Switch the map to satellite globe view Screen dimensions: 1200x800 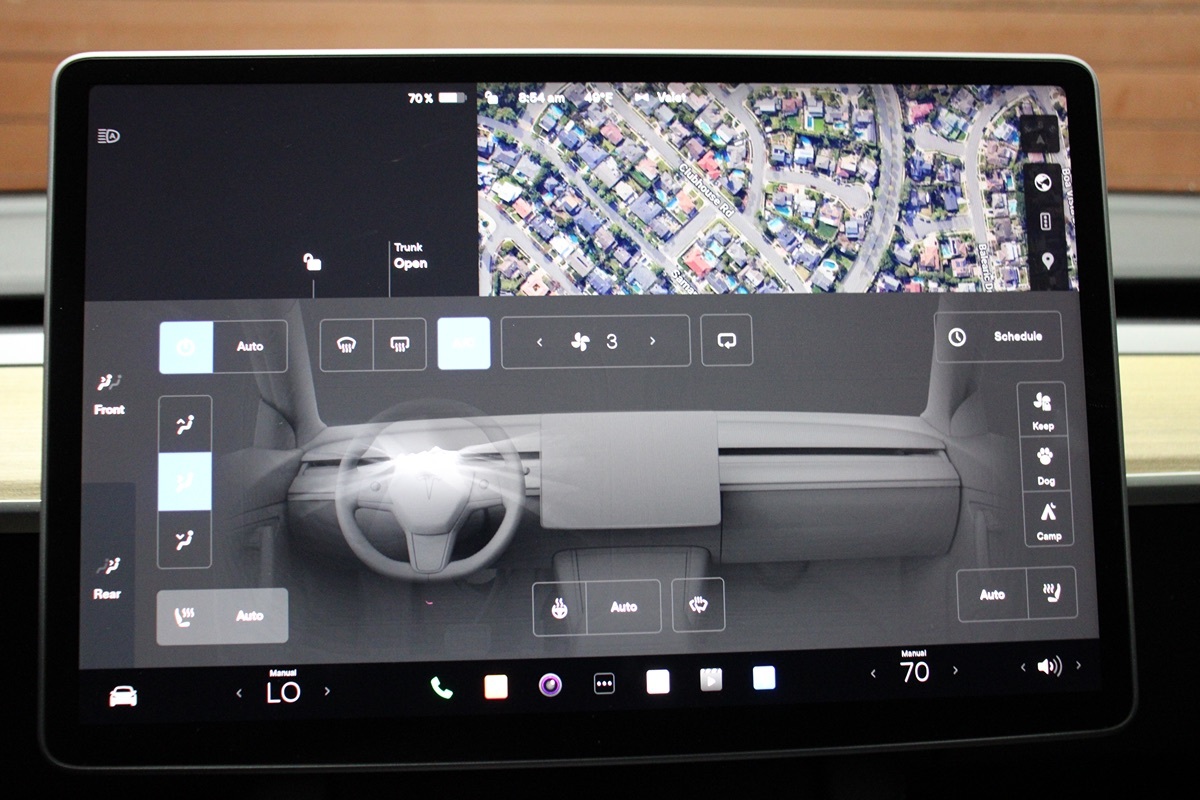point(1045,182)
